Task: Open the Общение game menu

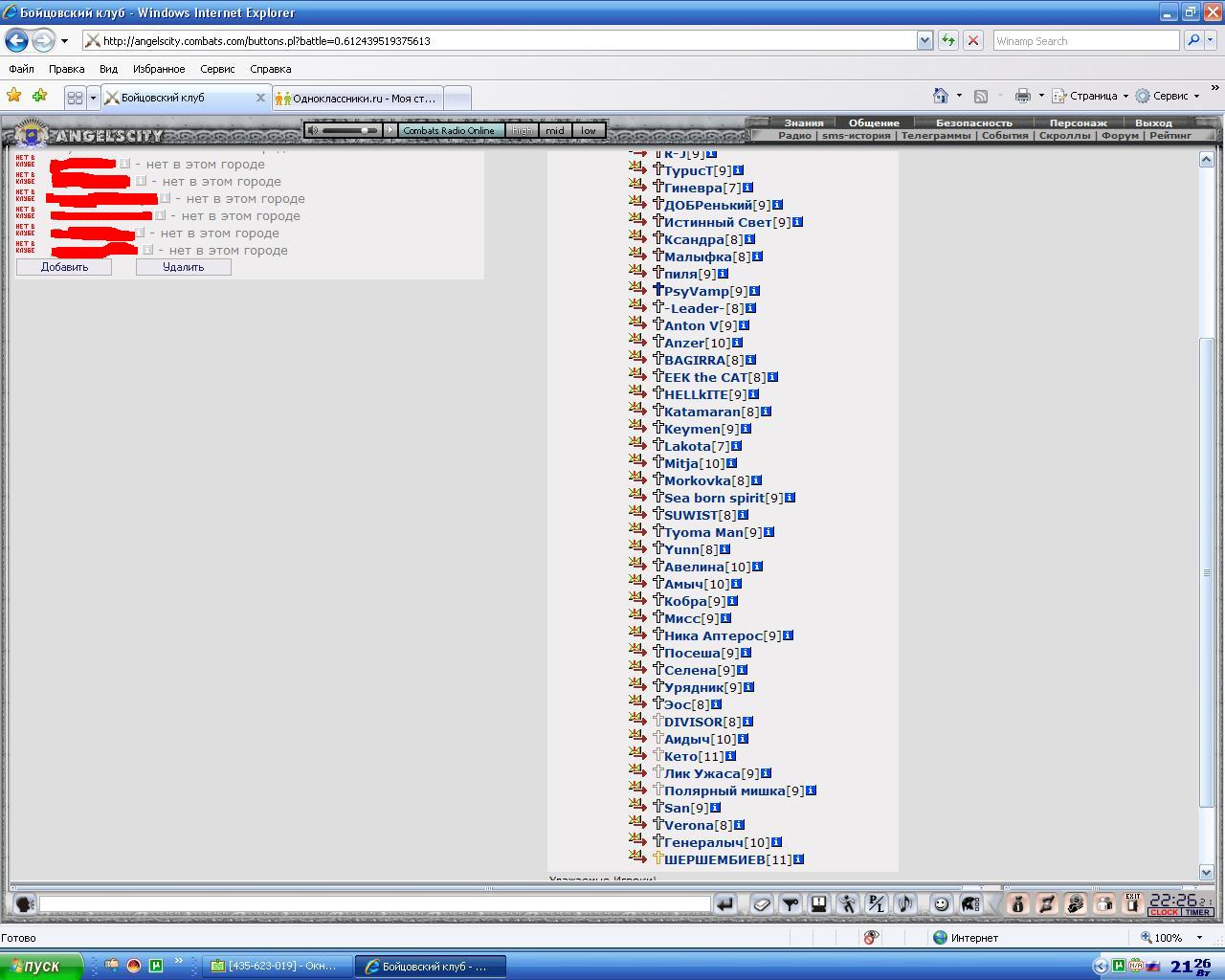Action: point(874,122)
